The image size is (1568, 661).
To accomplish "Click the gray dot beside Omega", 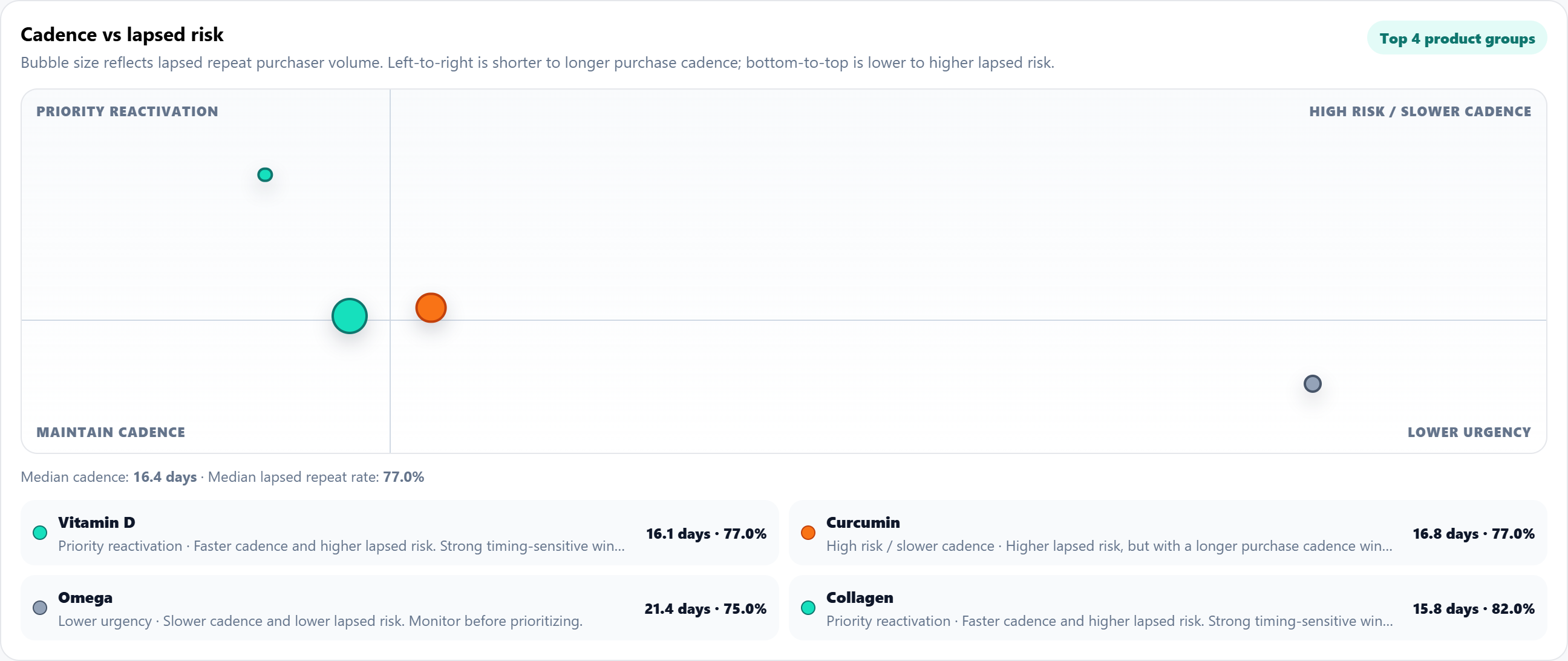I will (40, 608).
